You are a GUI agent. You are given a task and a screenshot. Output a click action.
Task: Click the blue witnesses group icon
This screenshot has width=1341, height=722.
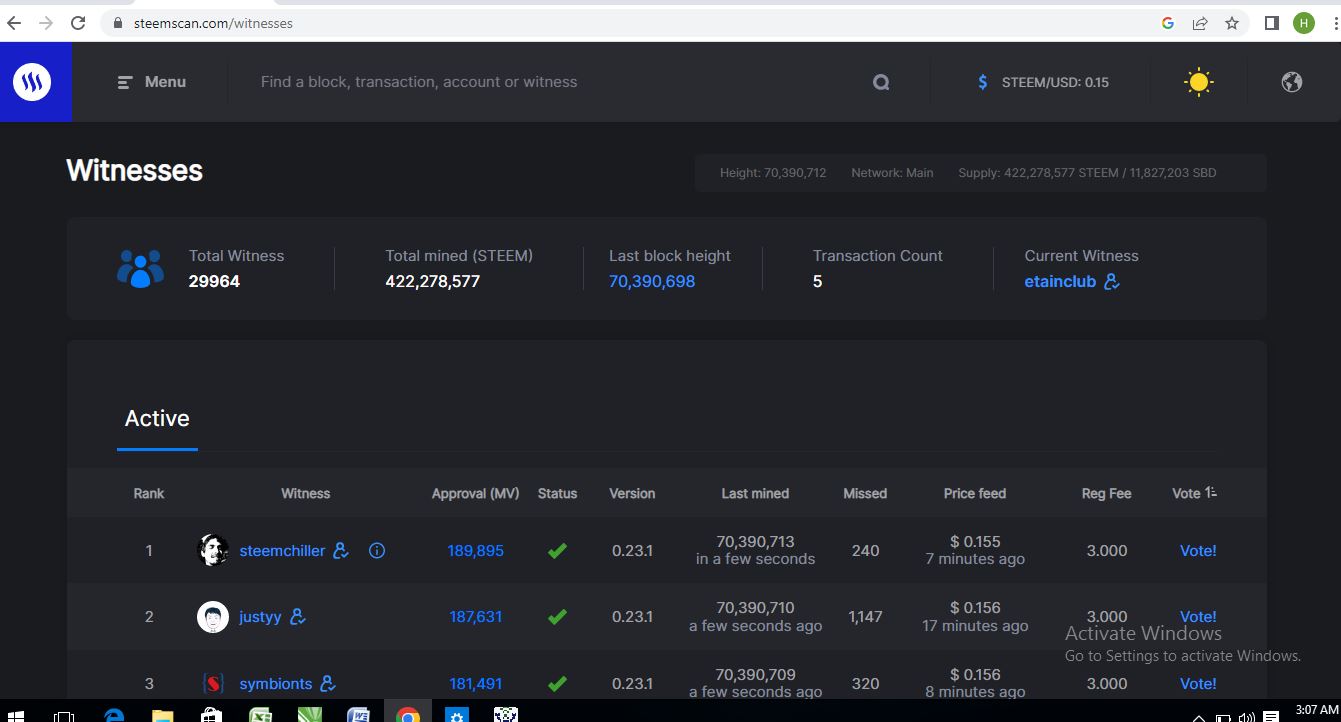(141, 269)
